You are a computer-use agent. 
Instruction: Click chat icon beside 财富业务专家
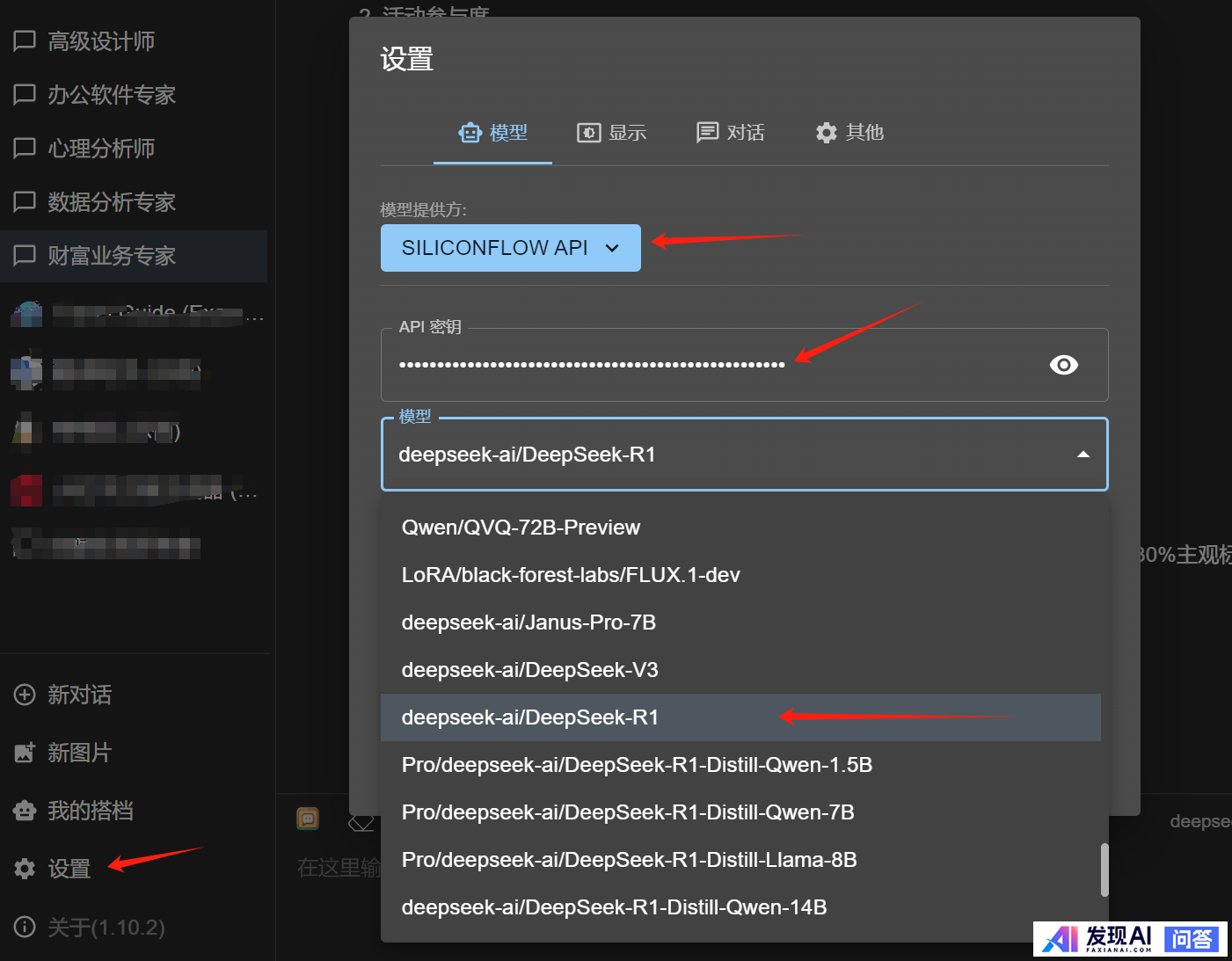click(x=25, y=256)
